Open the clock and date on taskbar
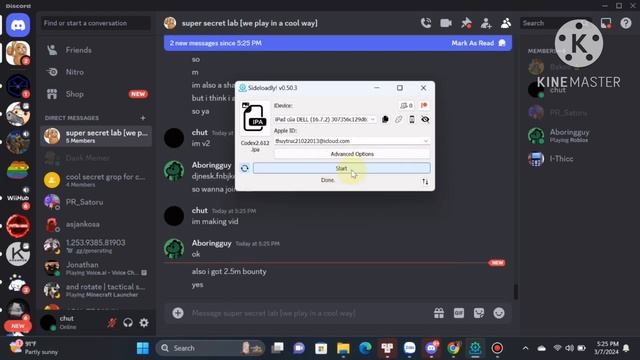Viewport: 640px width, 360px height. point(607,348)
